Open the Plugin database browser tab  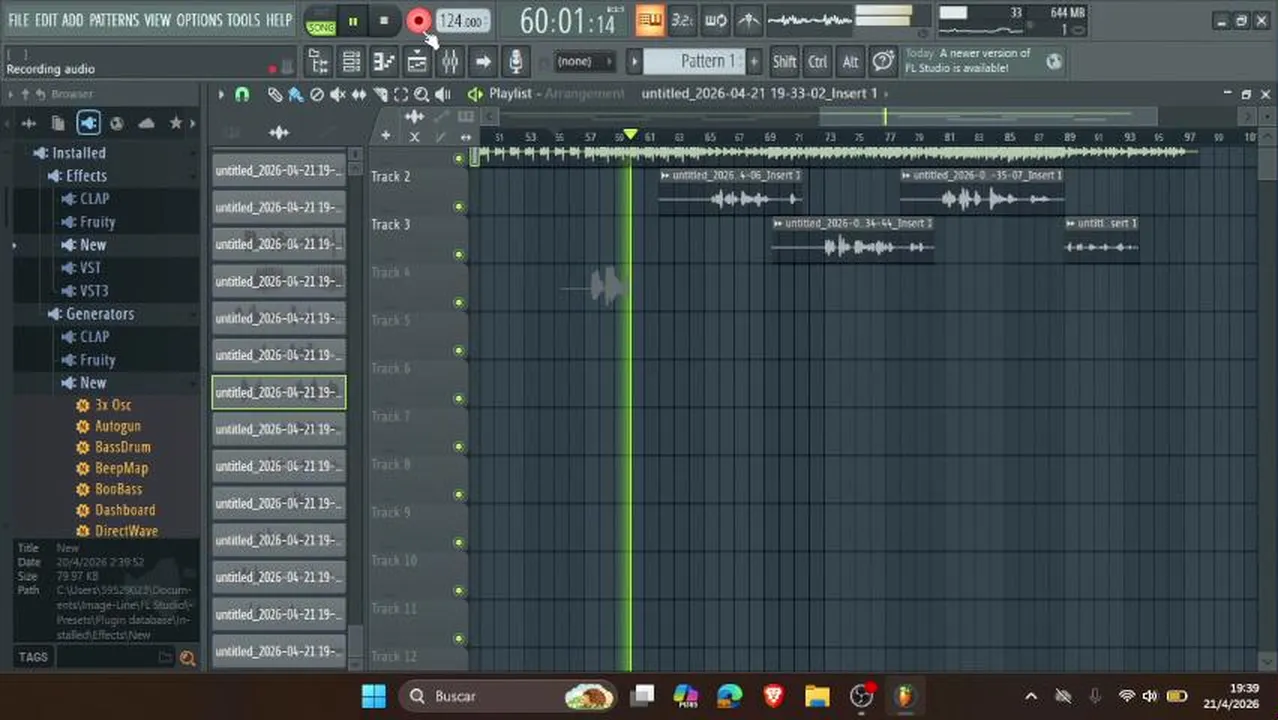coord(88,123)
